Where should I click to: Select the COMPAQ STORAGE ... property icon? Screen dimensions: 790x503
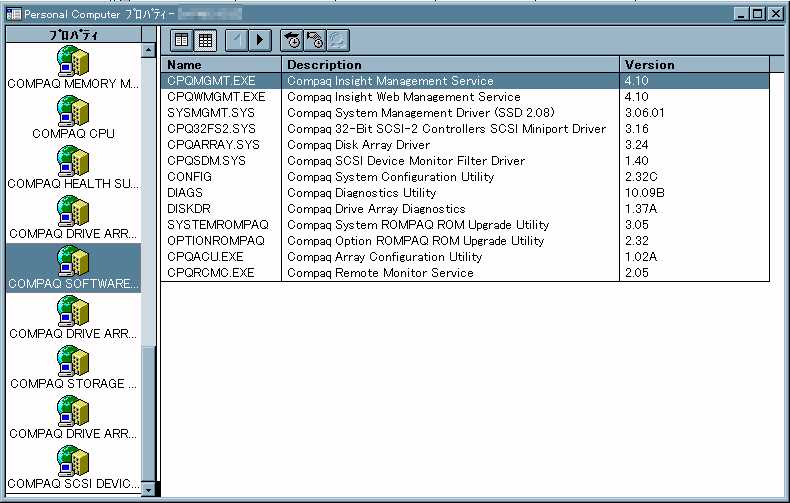[x=73, y=367]
